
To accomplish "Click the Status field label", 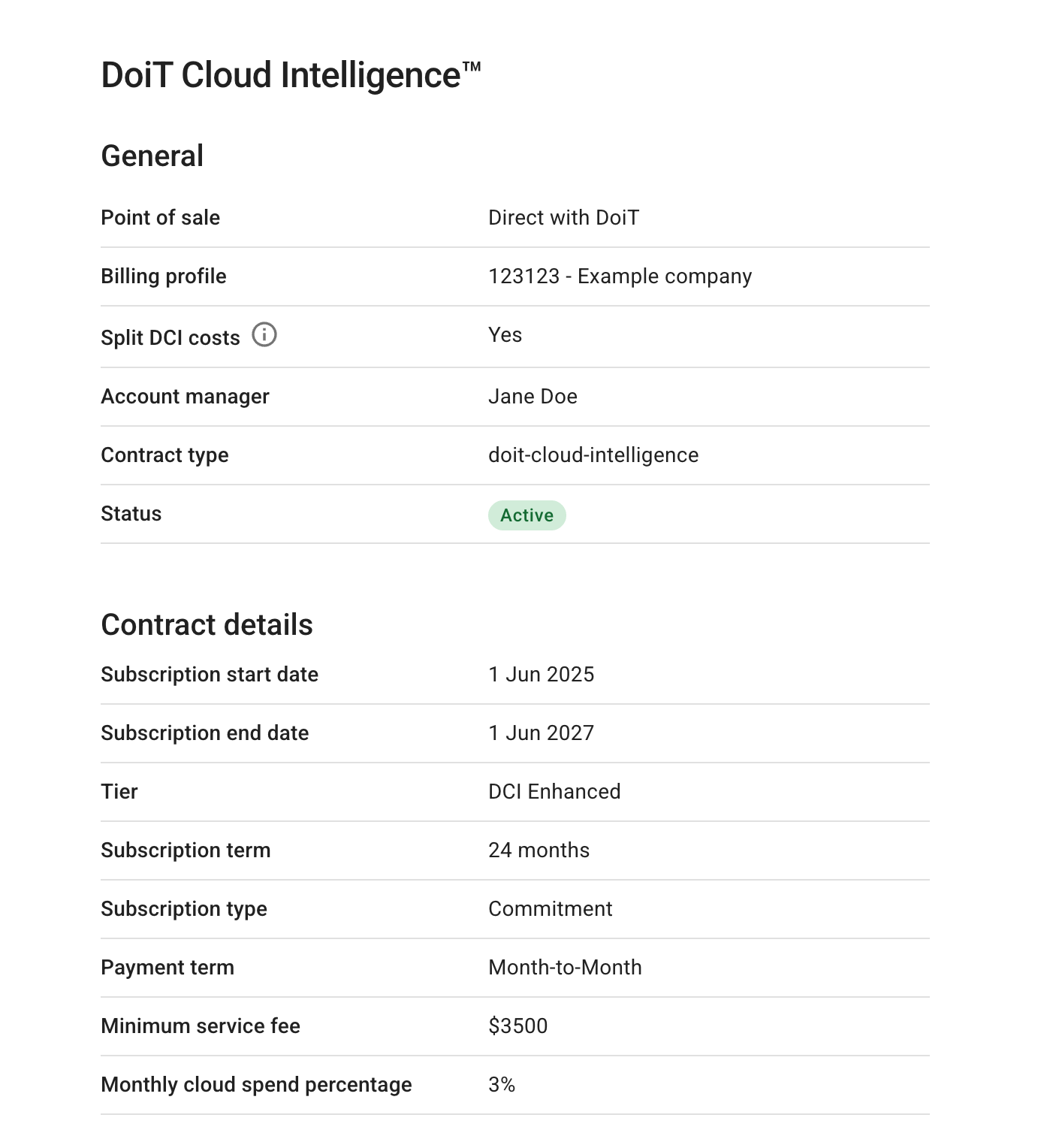I will [x=131, y=513].
